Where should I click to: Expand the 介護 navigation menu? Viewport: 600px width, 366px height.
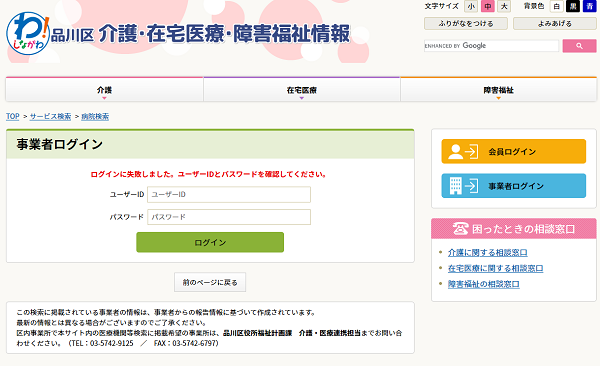click(x=104, y=90)
